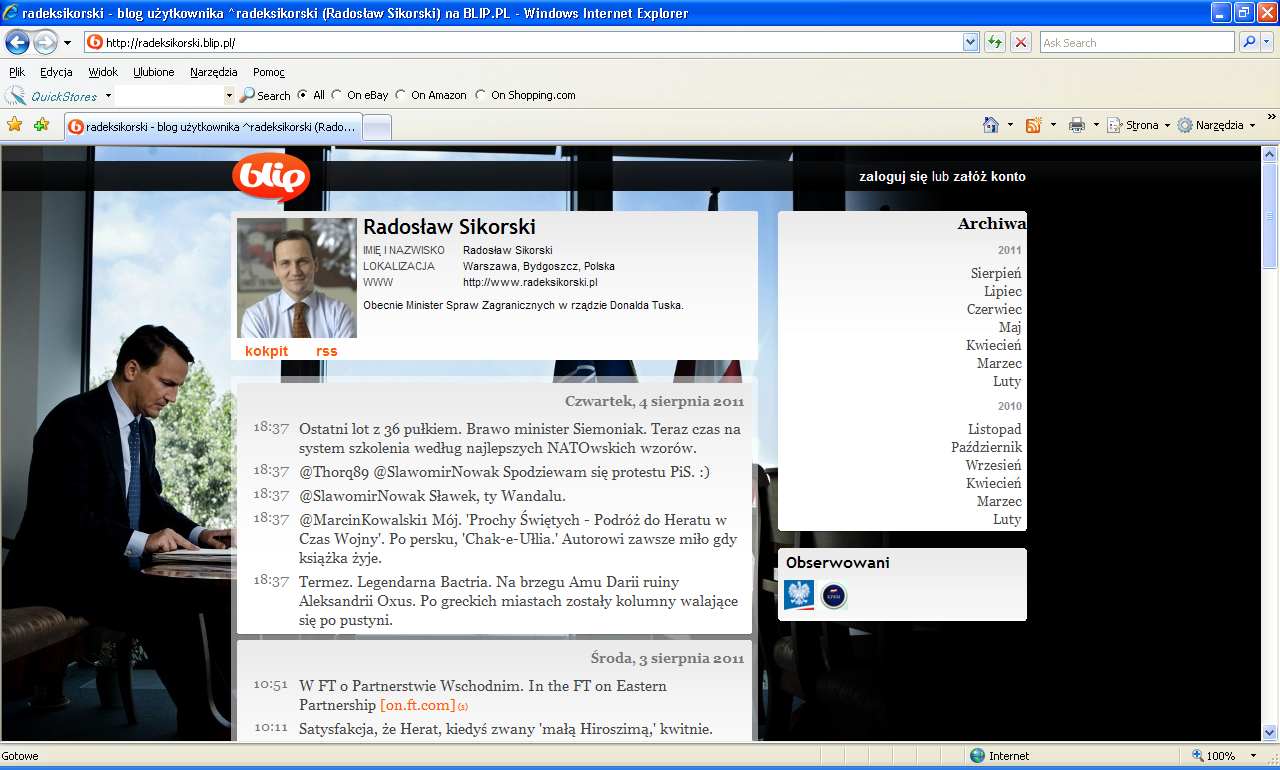Open the Narzędzia toolbar dropdown
This screenshot has height=770, width=1280.
pos(1216,125)
